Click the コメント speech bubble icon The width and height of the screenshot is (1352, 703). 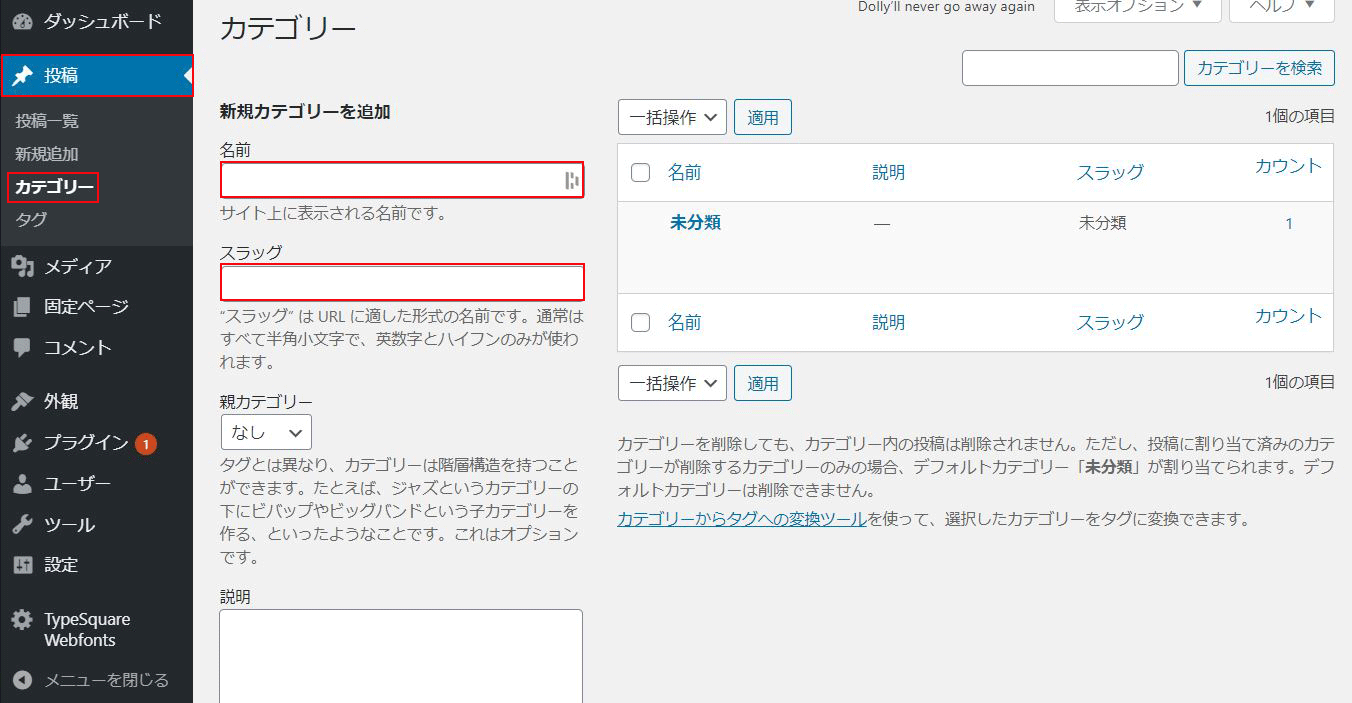coord(22,348)
